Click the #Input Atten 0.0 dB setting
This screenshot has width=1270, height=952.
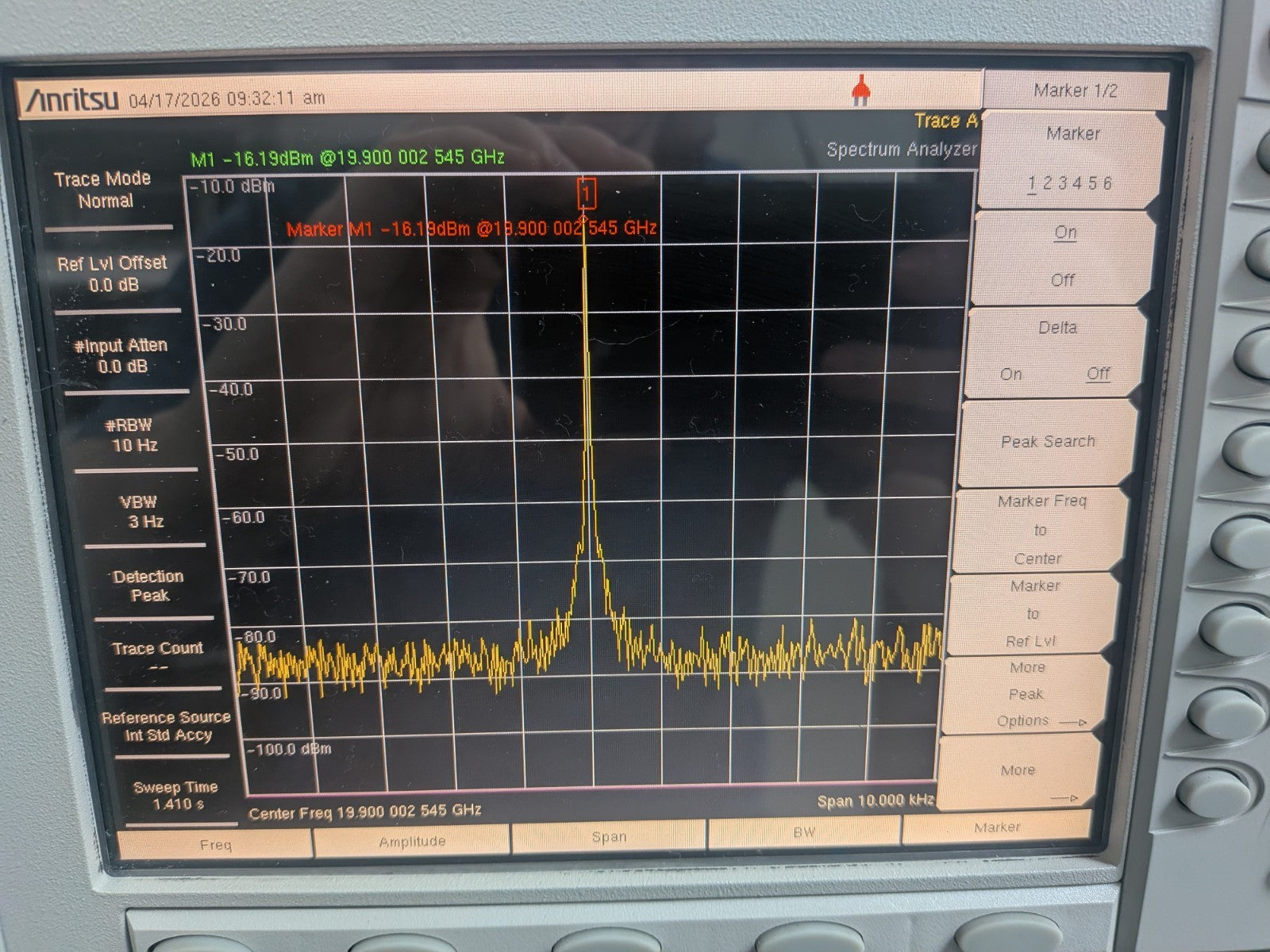[x=122, y=355]
